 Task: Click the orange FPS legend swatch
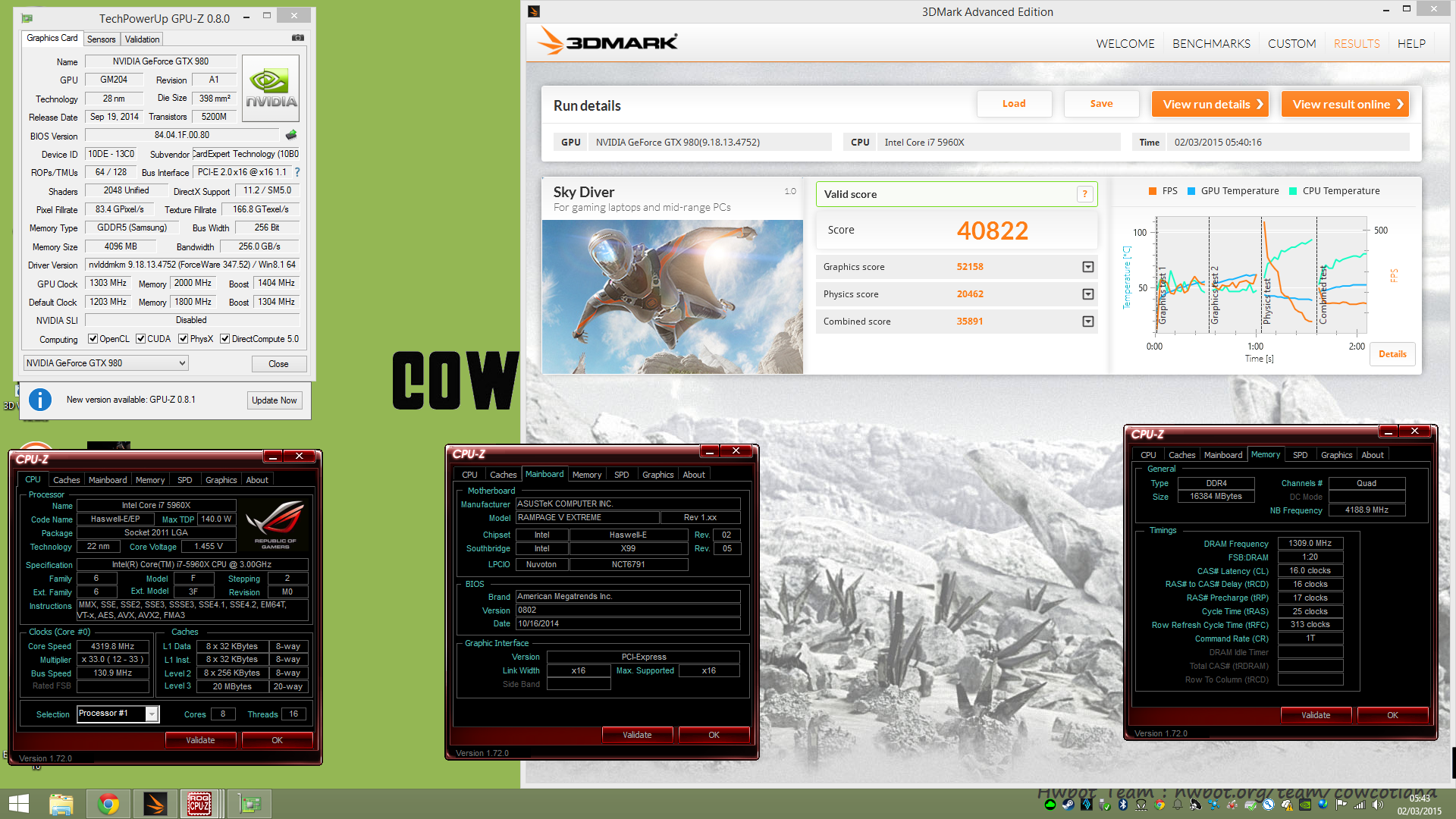click(1153, 191)
